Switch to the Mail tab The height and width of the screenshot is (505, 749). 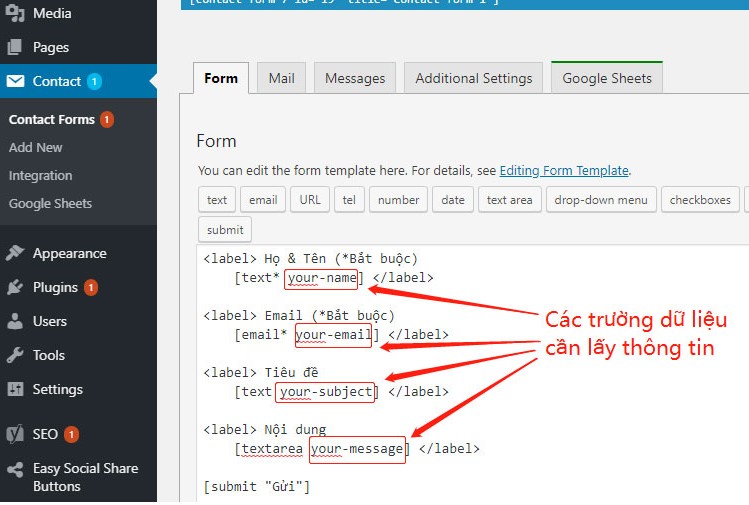[280, 78]
